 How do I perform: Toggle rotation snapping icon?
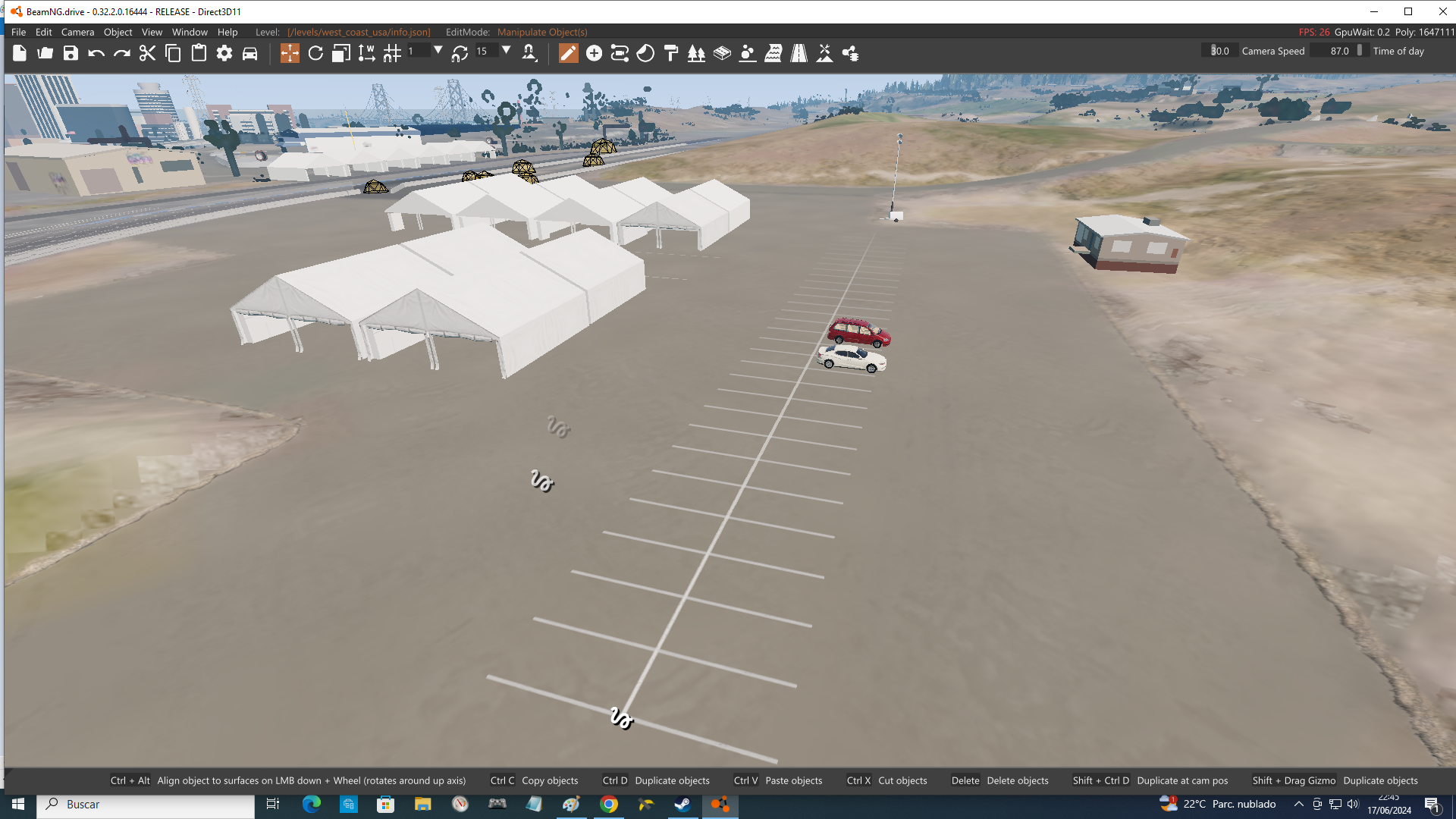coord(460,53)
